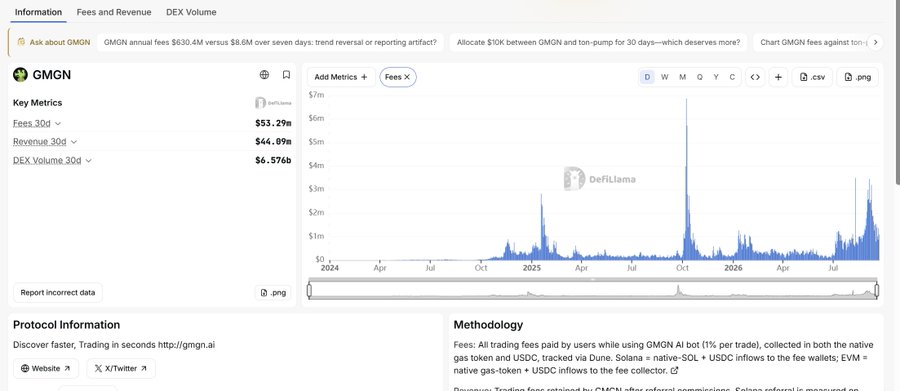Screen dimensions: 900x391
Task: Download chart data as .csv
Action: 812,77
